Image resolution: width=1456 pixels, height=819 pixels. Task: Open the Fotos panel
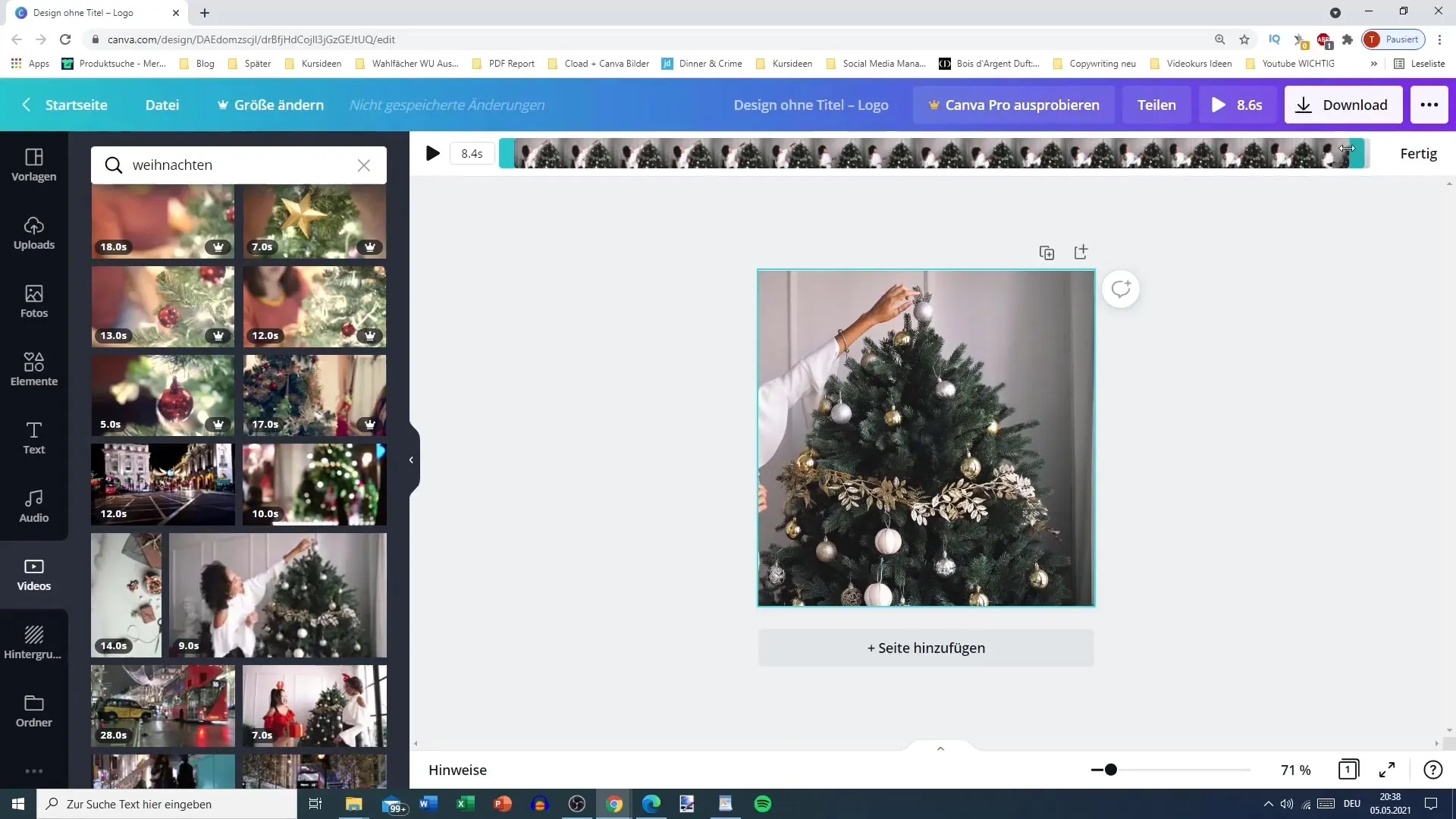pyautogui.click(x=34, y=300)
